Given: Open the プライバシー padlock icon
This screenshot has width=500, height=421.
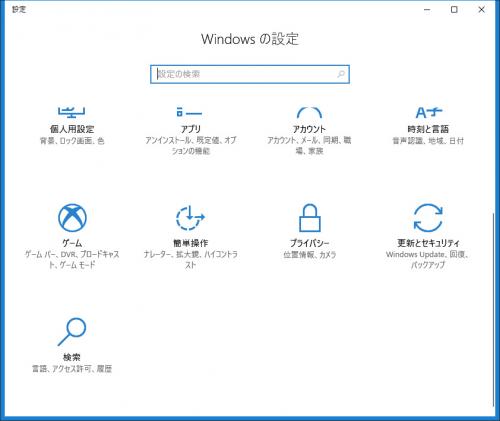Looking at the screenshot, I should (x=310, y=218).
